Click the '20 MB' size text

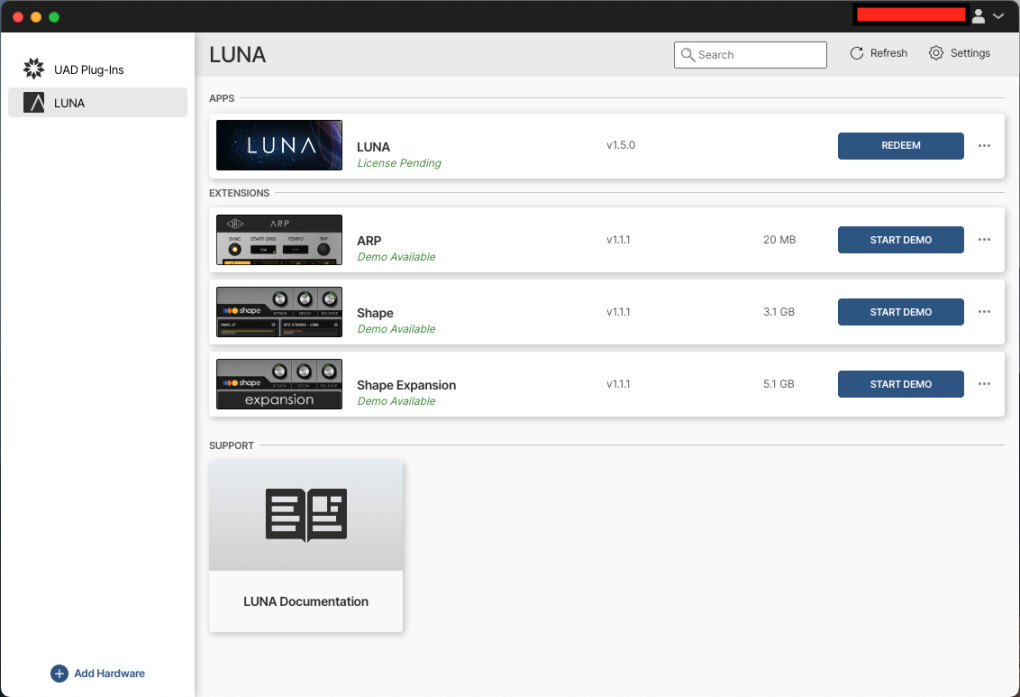point(779,240)
